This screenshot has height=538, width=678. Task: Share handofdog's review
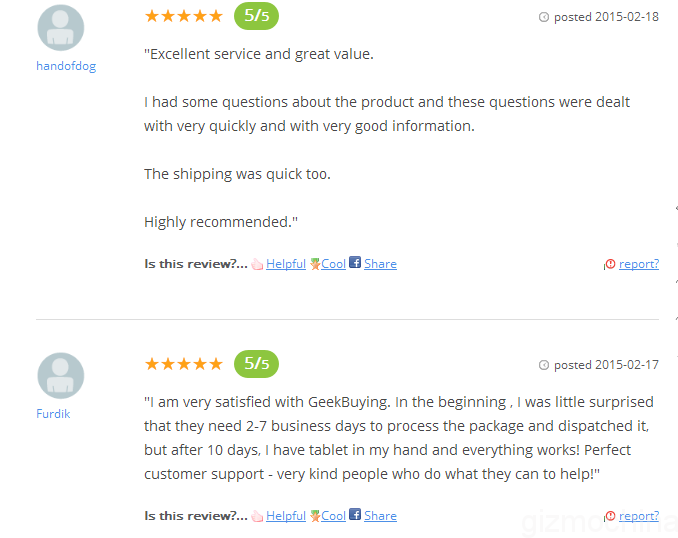coord(380,264)
